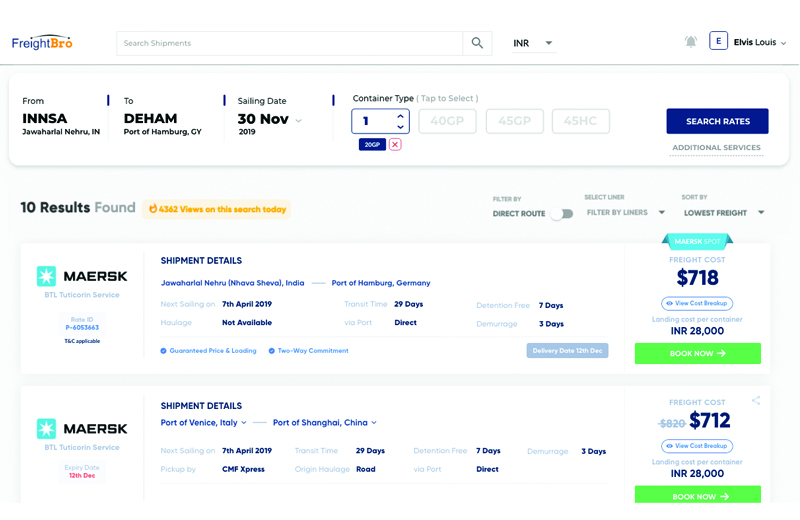
Task: Click the CMF Xpress pickup value
Action: 243,469
